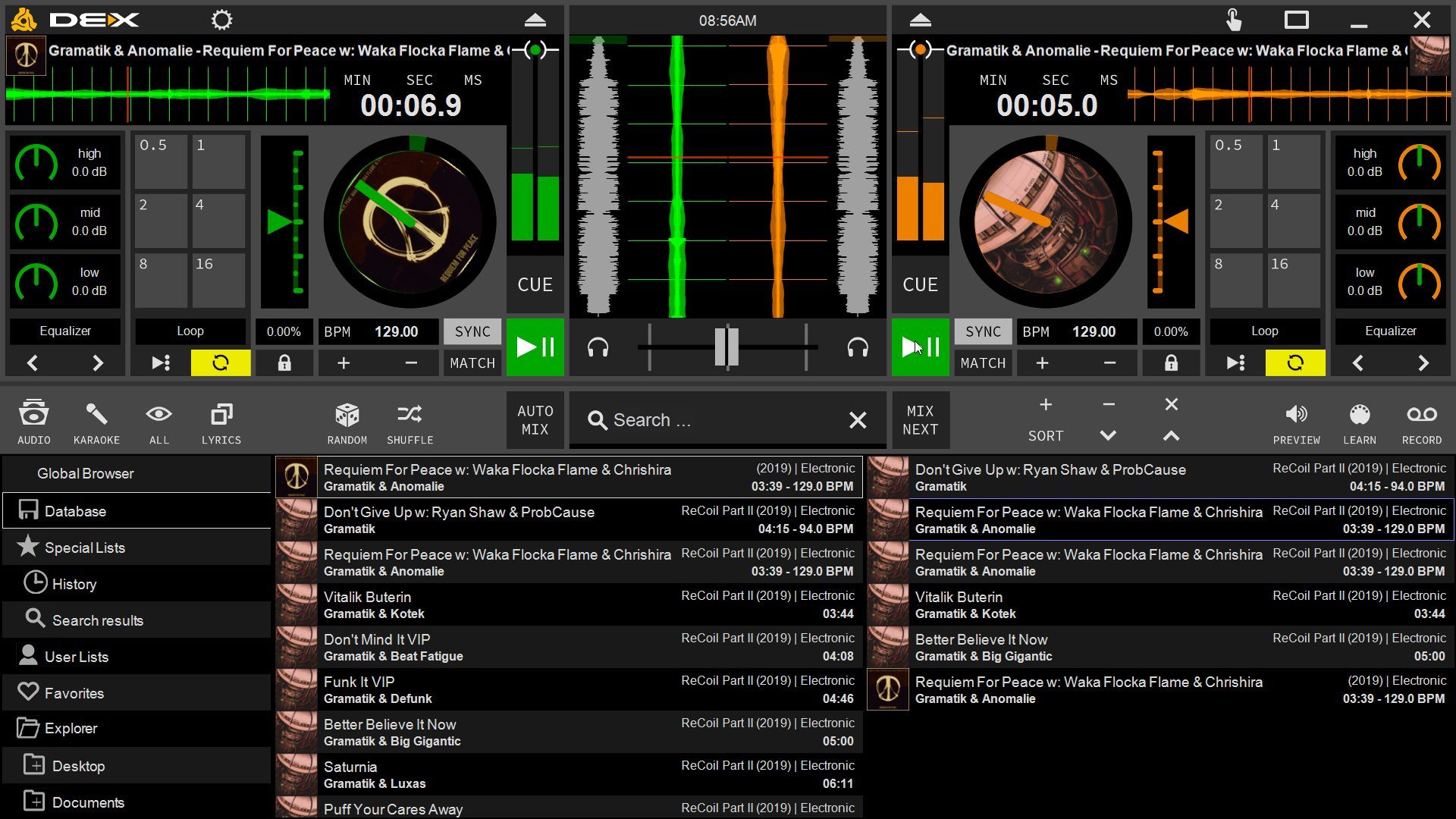Hit the left deck CUE button
The image size is (1456, 819).
click(535, 285)
